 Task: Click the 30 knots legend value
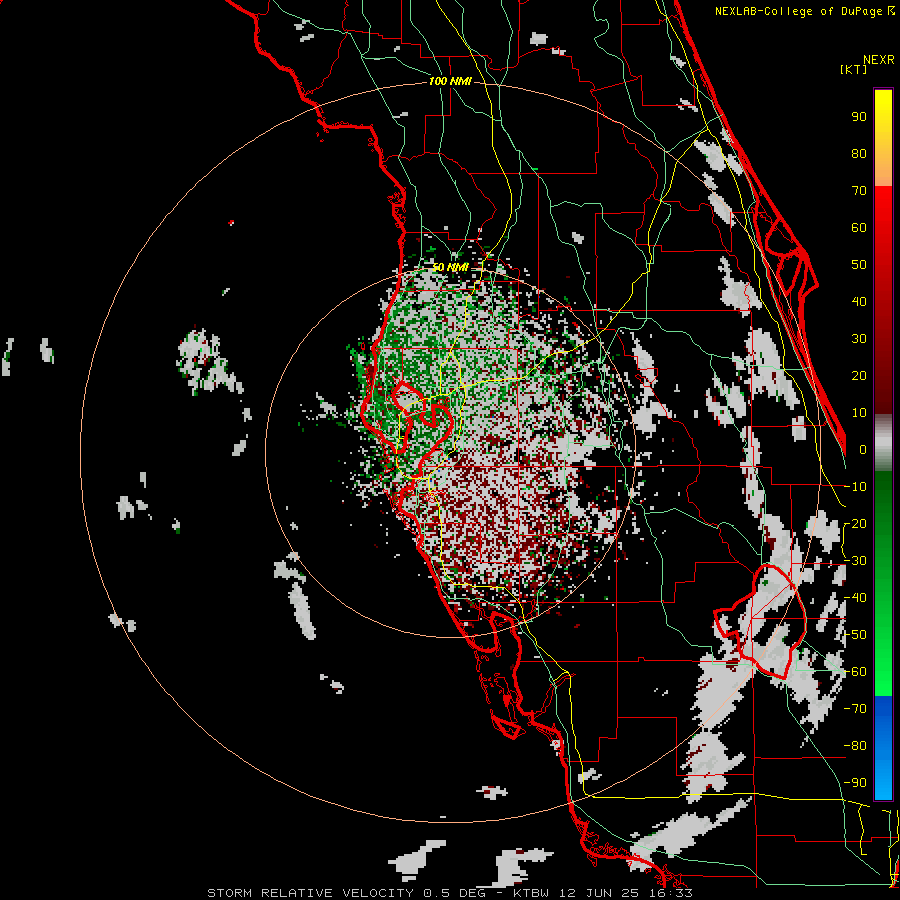pos(859,339)
